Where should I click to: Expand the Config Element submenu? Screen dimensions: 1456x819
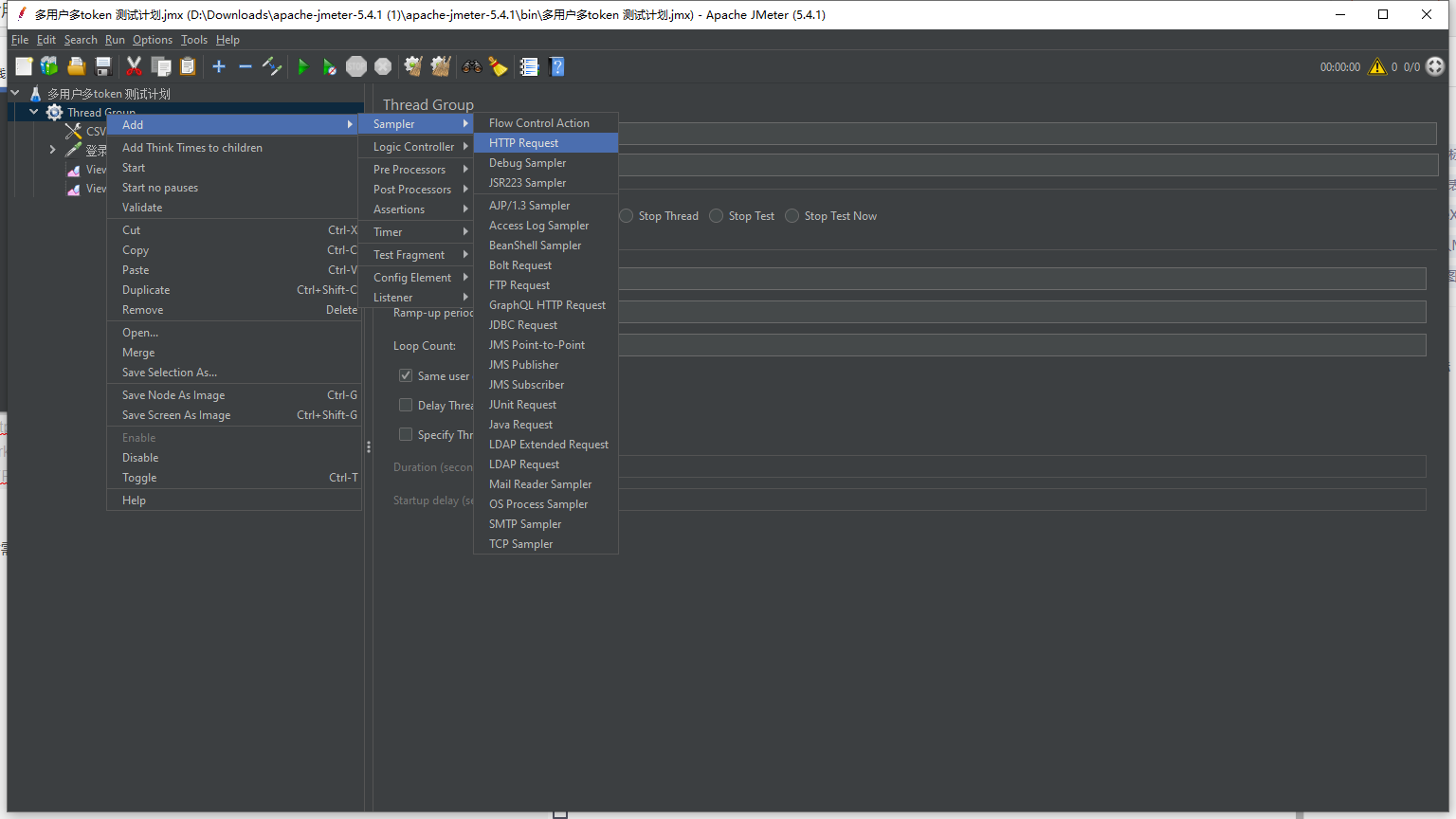tap(415, 278)
